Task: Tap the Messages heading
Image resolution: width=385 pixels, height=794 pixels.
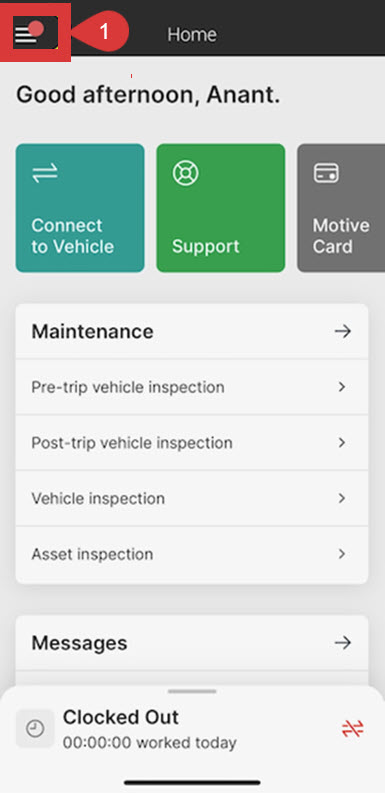Action: pyautogui.click(x=80, y=643)
